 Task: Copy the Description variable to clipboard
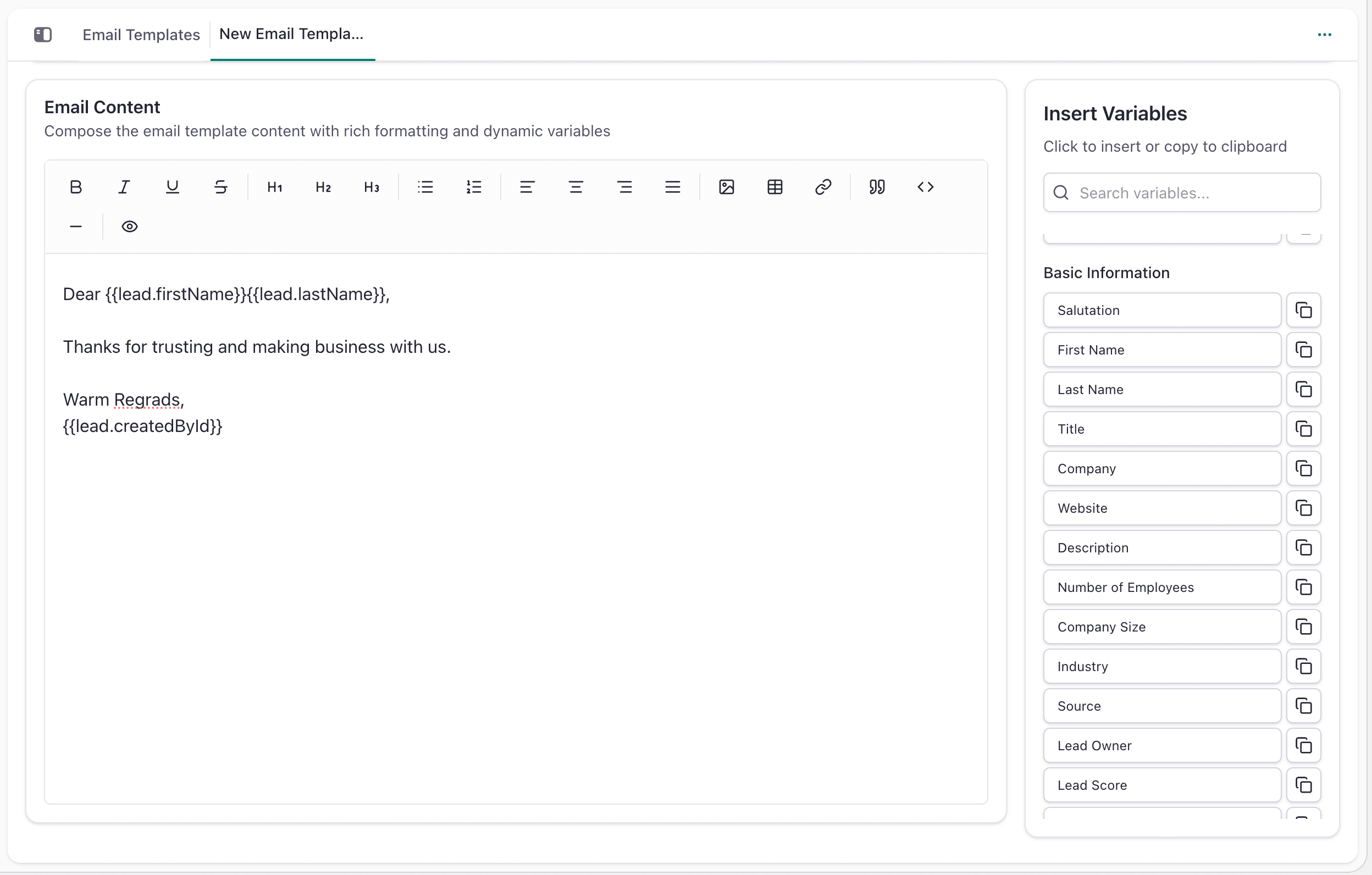pyautogui.click(x=1304, y=548)
